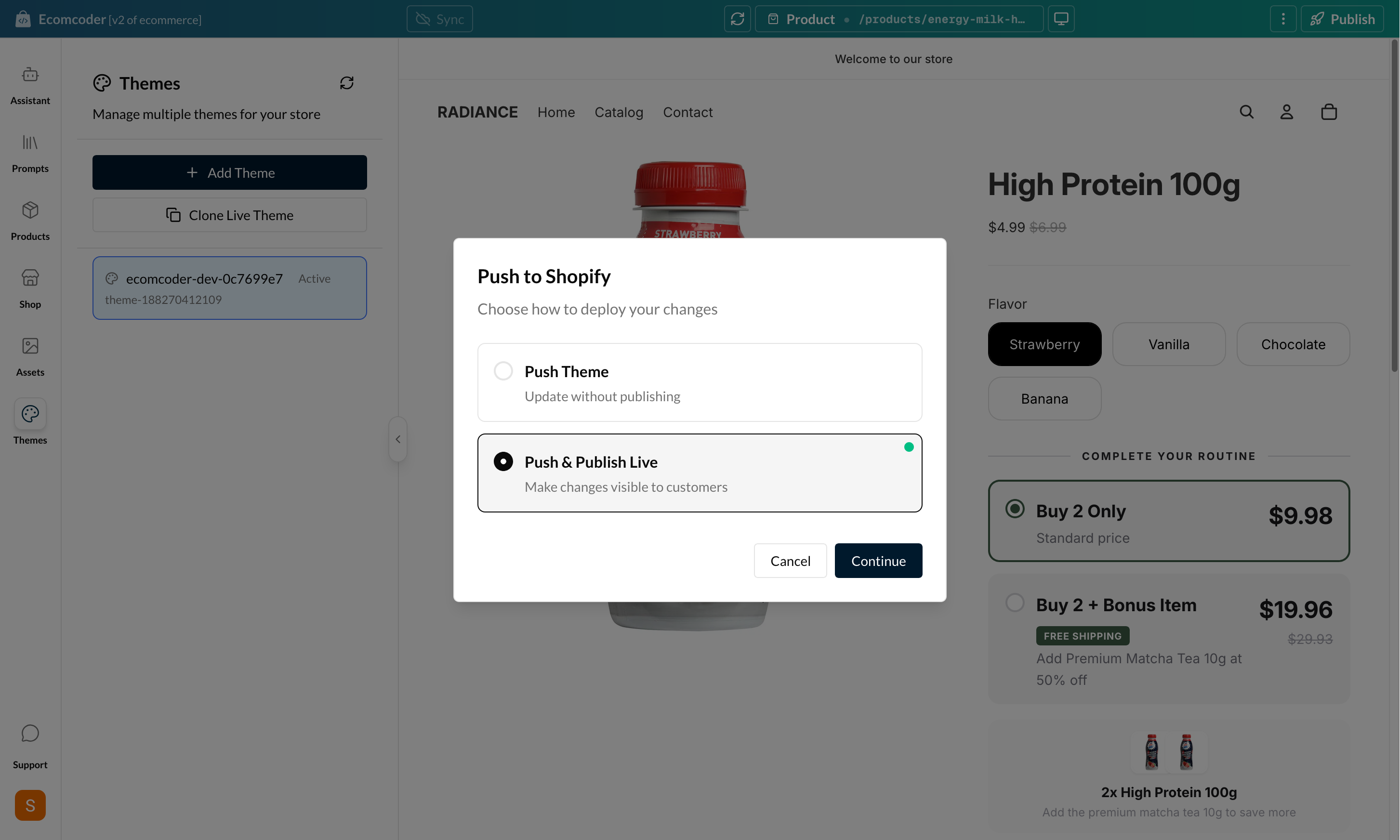Select Products in the left sidebar

(30, 220)
